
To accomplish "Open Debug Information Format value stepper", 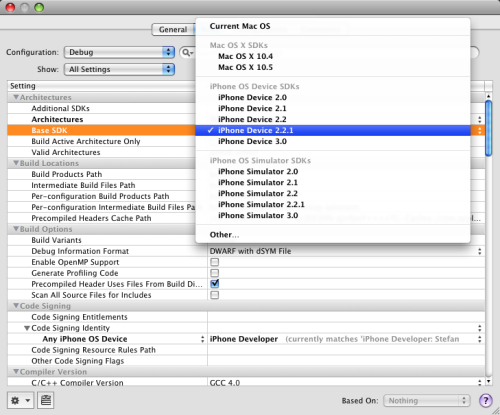I will coord(479,251).
